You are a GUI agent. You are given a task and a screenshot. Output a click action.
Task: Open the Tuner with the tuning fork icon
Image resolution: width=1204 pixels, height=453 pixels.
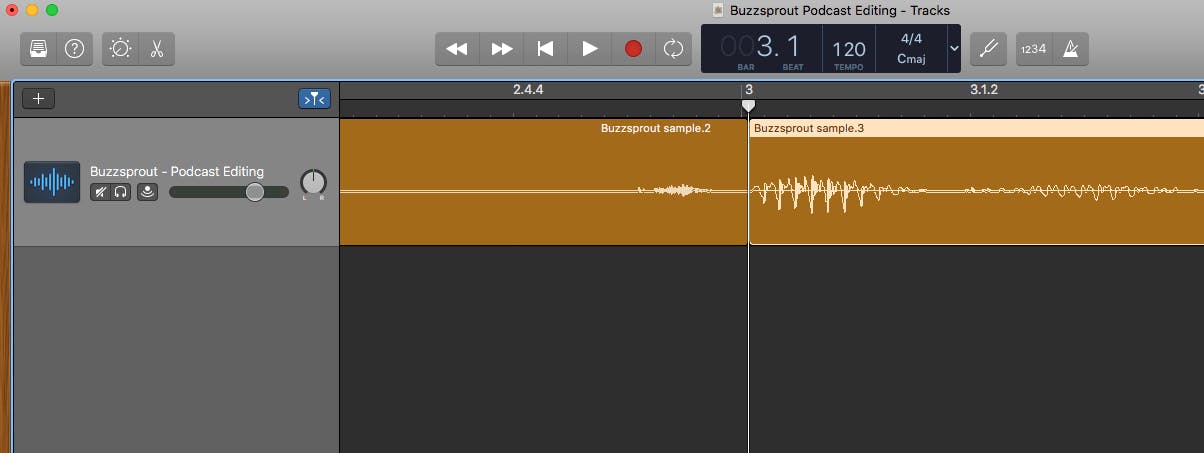tap(988, 49)
